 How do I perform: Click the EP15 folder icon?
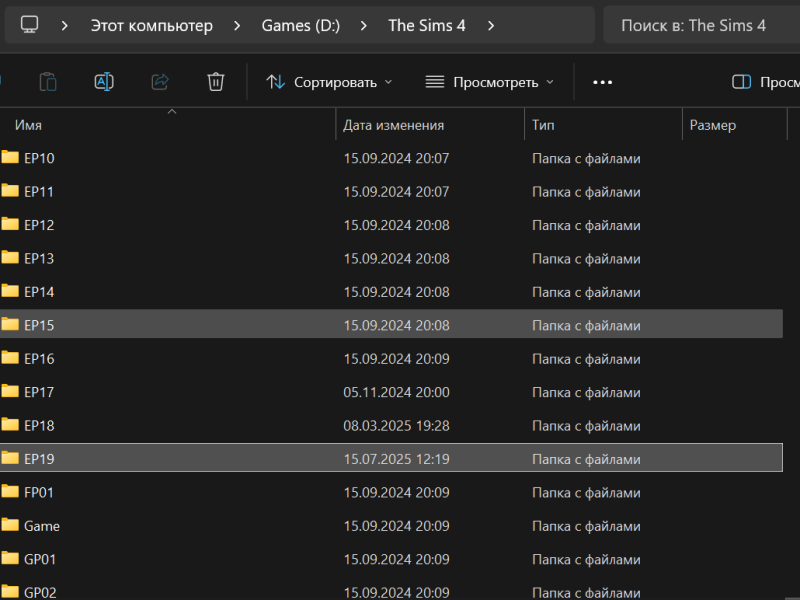[10, 324]
